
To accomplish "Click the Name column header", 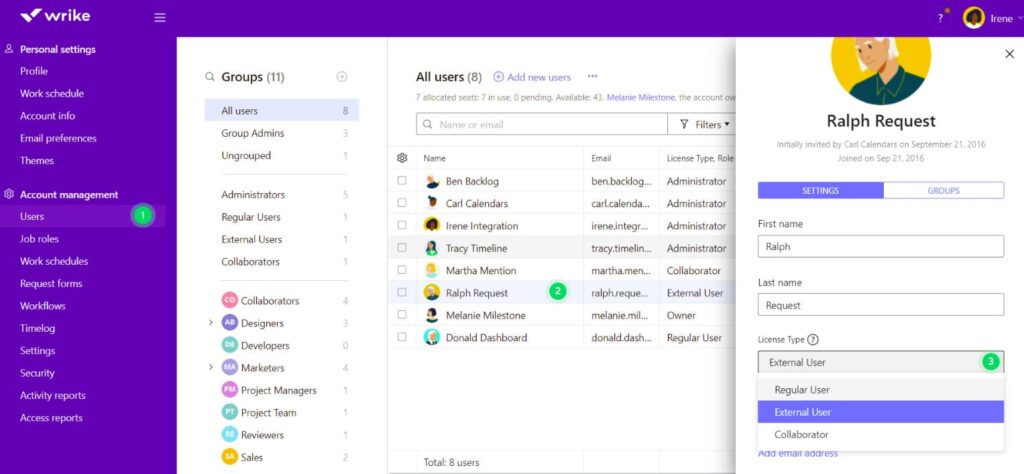I will point(434,158).
